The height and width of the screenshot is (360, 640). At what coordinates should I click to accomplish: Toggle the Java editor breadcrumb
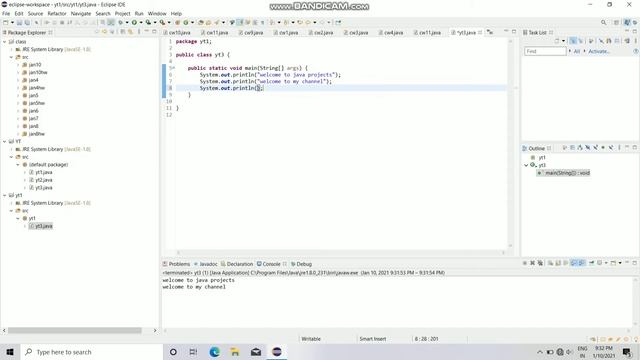[232, 22]
